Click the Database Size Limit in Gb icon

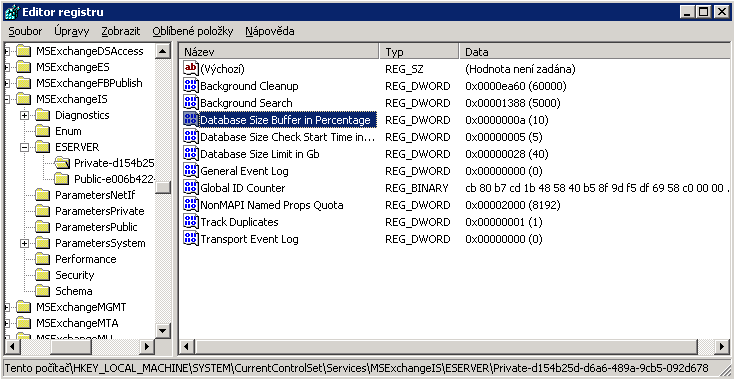pos(191,153)
